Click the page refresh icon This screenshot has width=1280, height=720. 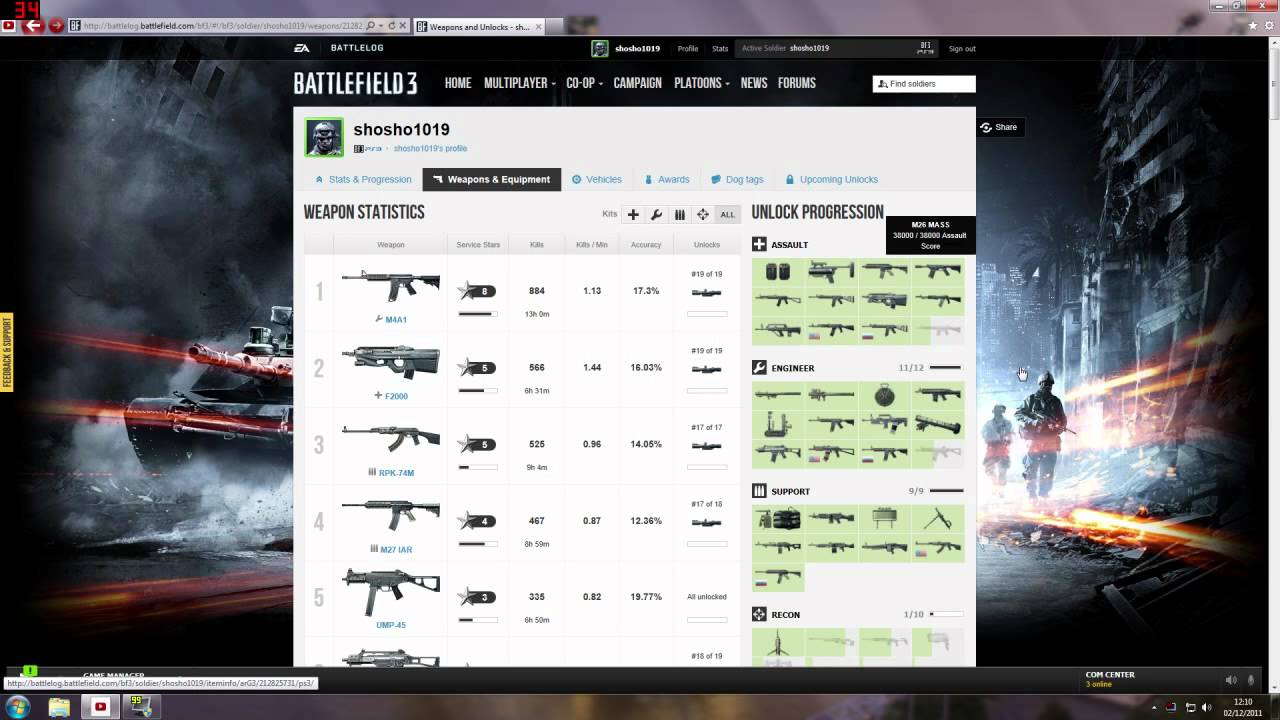(391, 26)
